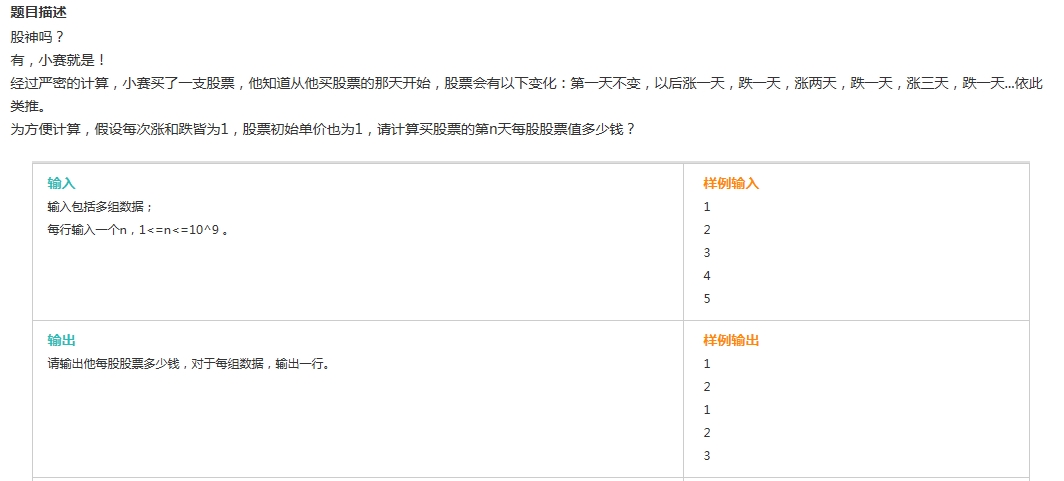
Task: Click value 2 under 样例输入
Action: 707,230
